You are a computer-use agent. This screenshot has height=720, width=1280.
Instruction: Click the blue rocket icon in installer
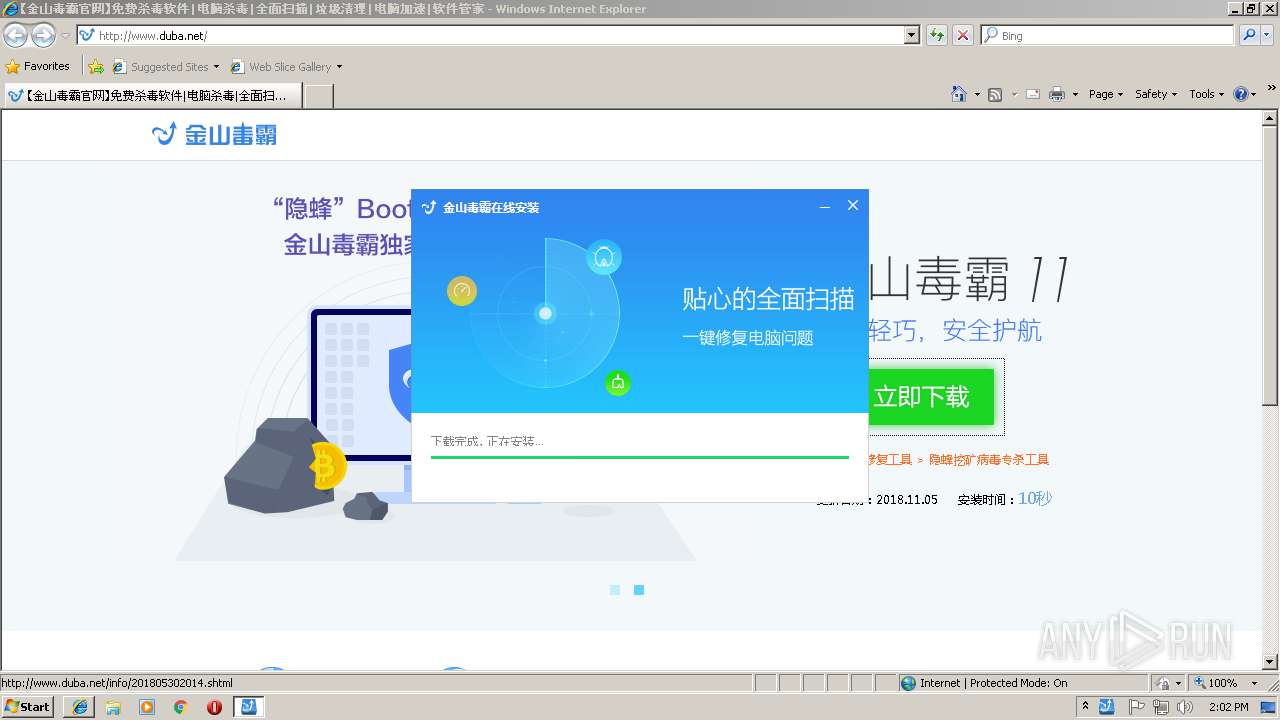point(604,258)
